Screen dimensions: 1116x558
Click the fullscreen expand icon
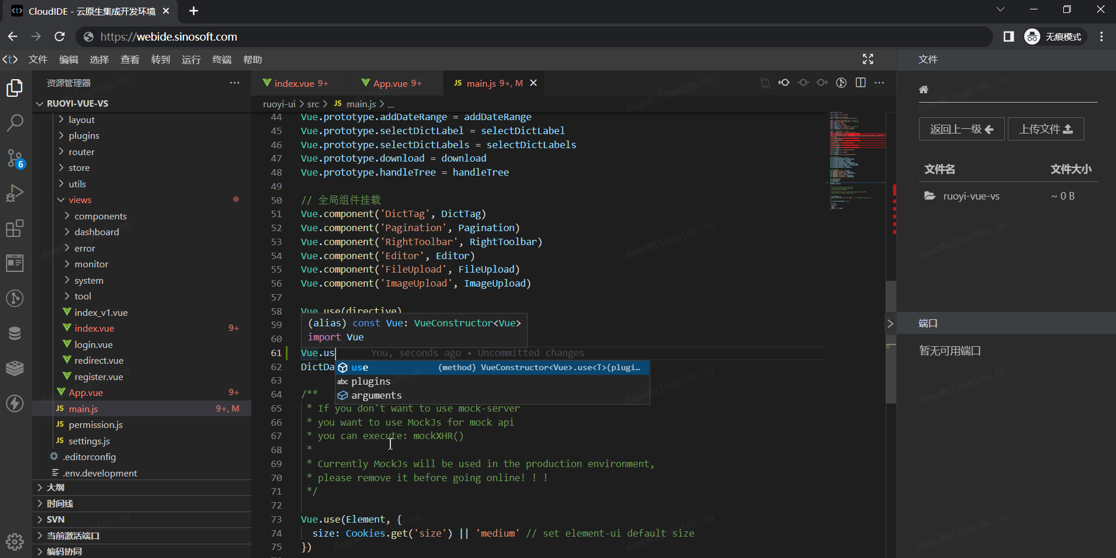point(868,60)
